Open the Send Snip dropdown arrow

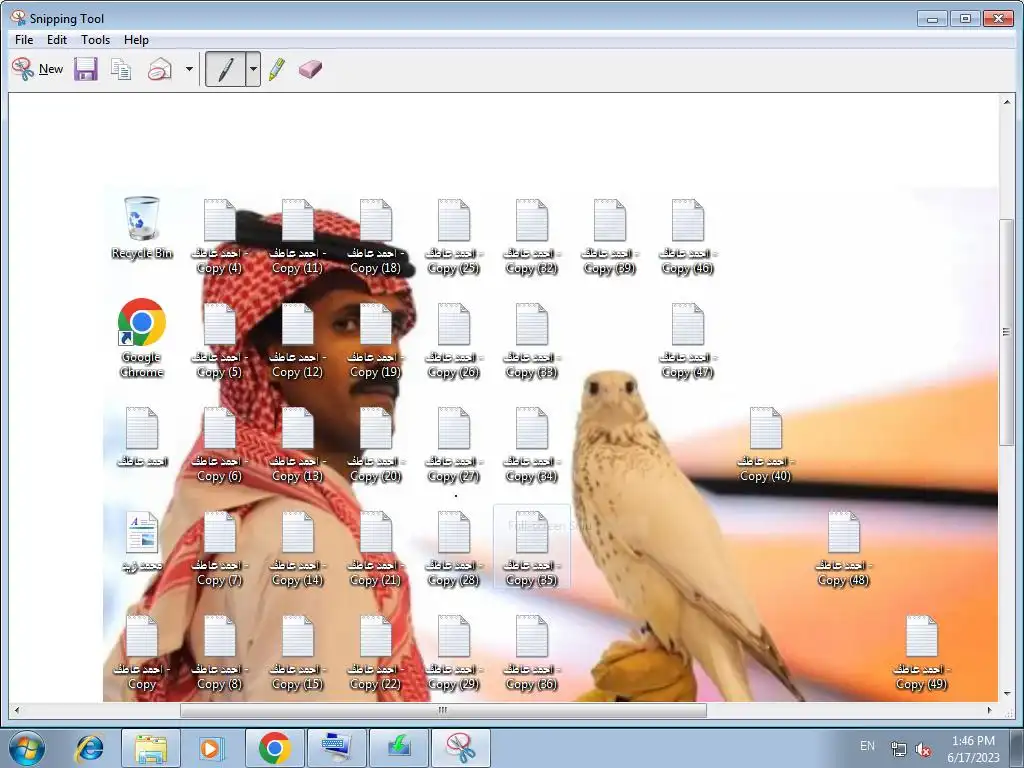pyautogui.click(x=189, y=69)
